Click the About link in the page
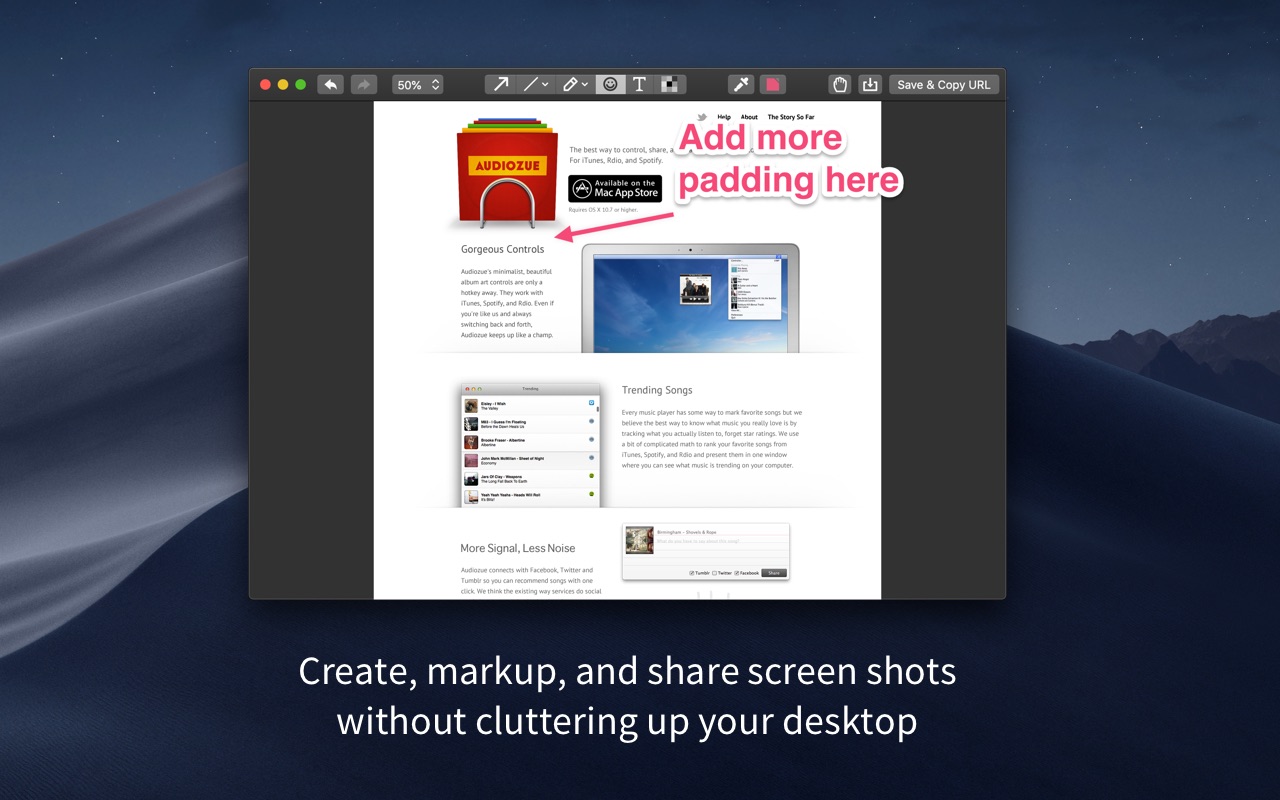 tap(749, 117)
